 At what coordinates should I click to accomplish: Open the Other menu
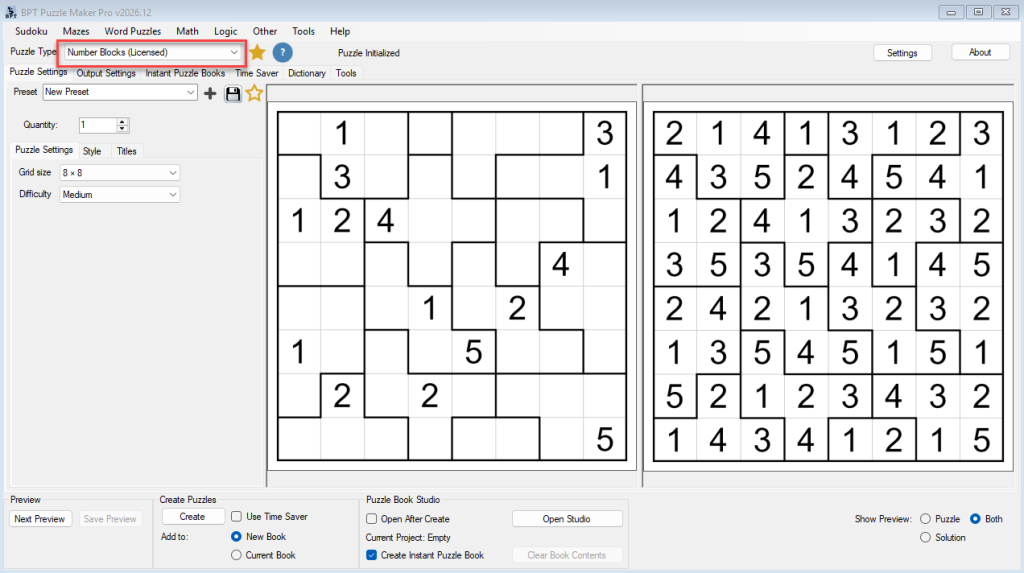(x=264, y=31)
